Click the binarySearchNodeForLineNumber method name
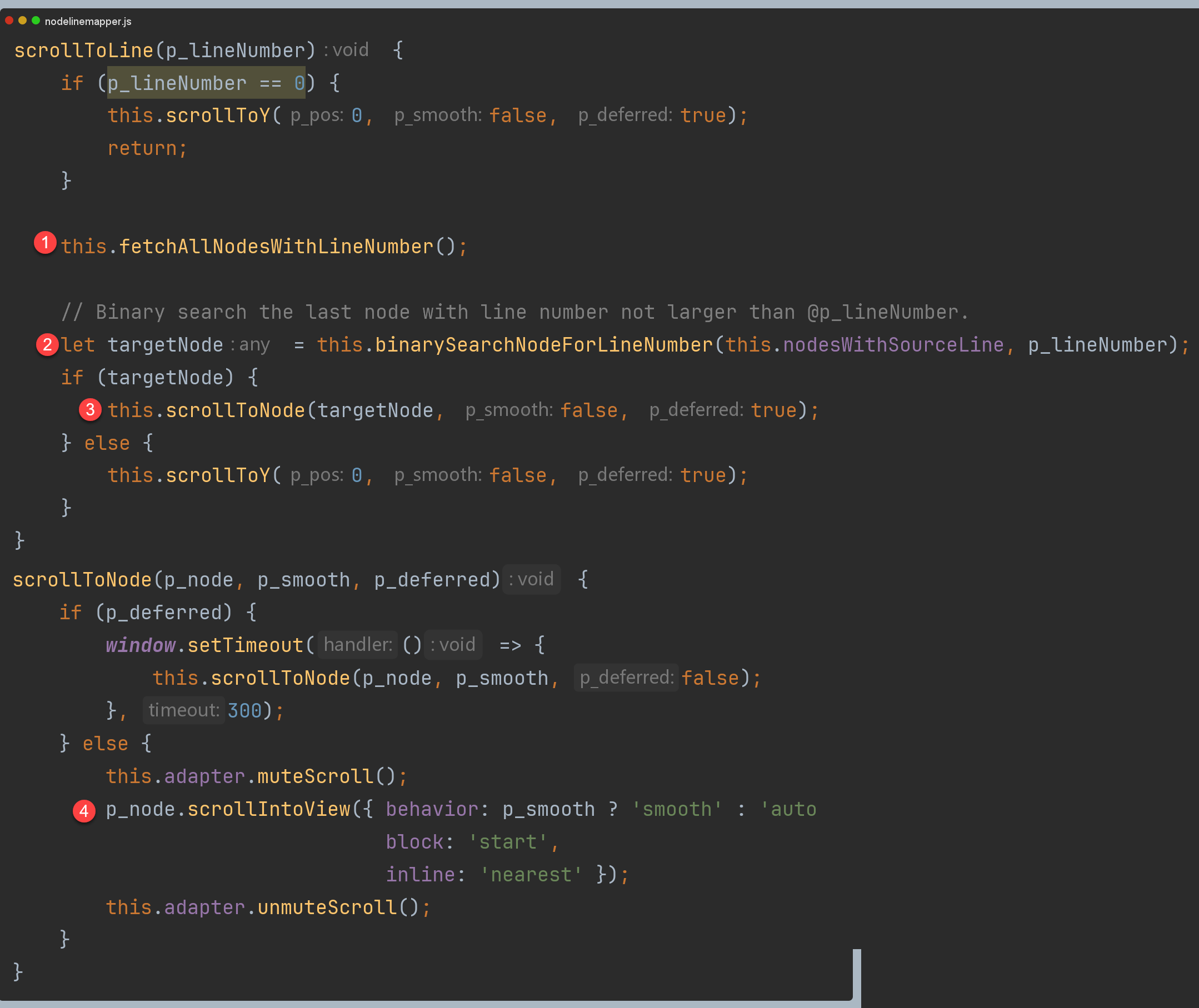 pos(543,345)
